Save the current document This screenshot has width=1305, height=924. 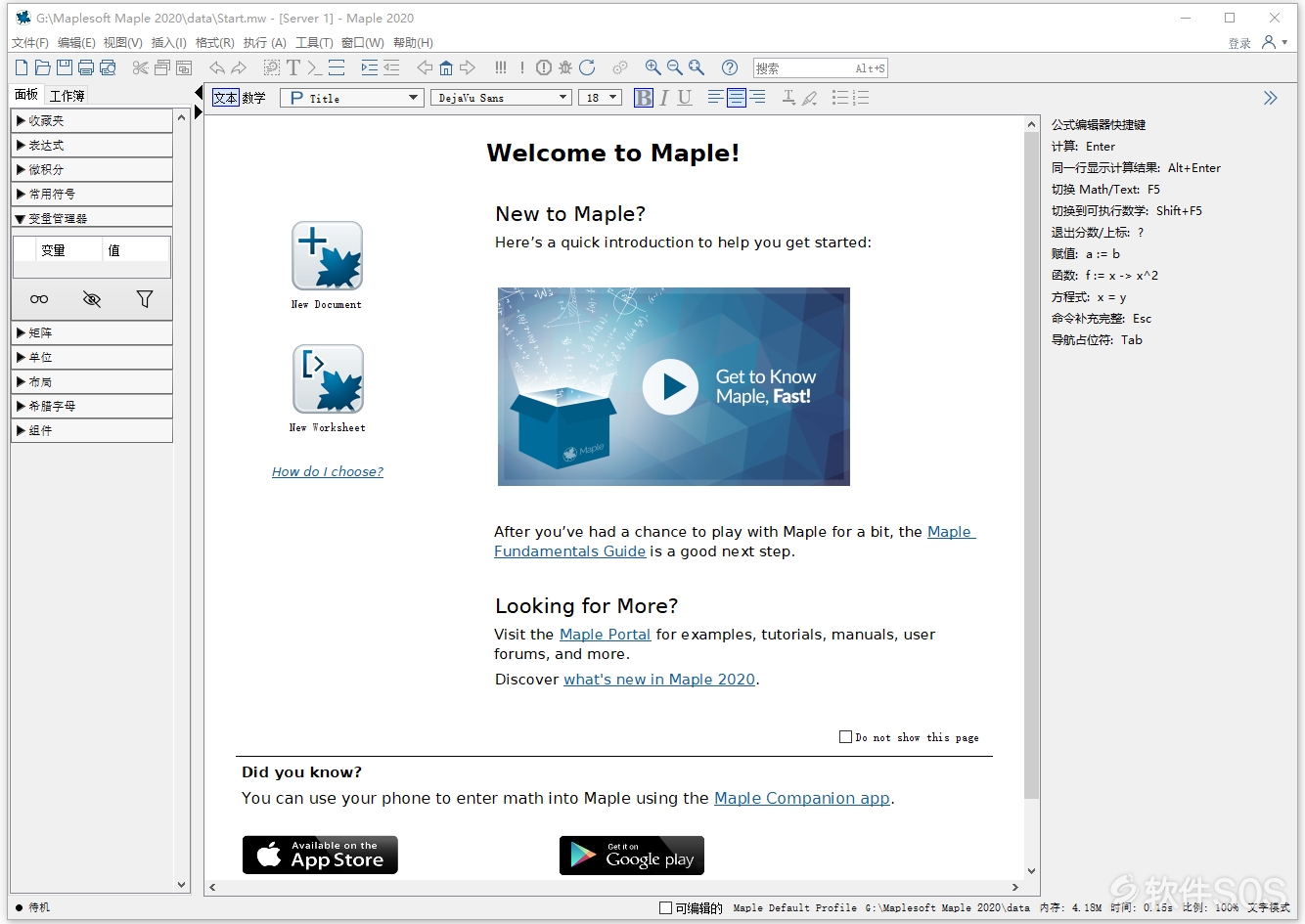pos(65,67)
